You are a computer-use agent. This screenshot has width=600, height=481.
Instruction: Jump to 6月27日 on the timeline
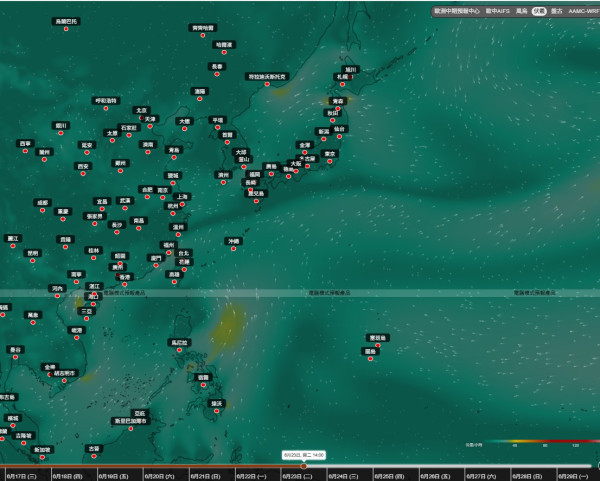click(x=481, y=476)
